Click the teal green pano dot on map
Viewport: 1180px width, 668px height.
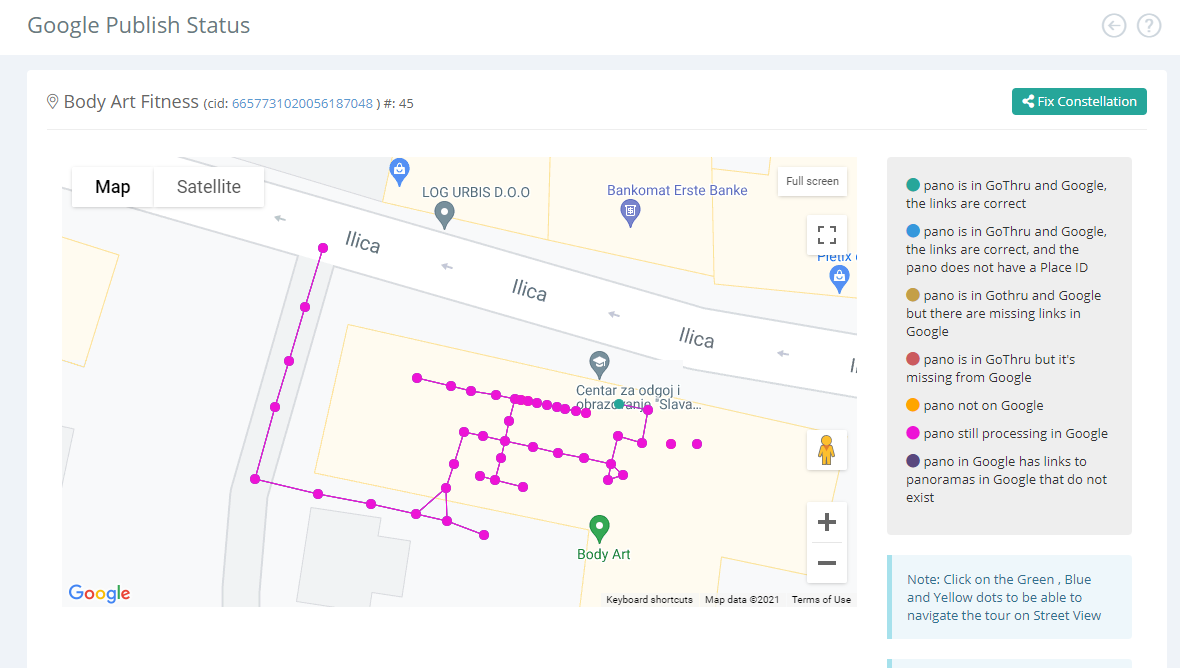click(x=619, y=404)
